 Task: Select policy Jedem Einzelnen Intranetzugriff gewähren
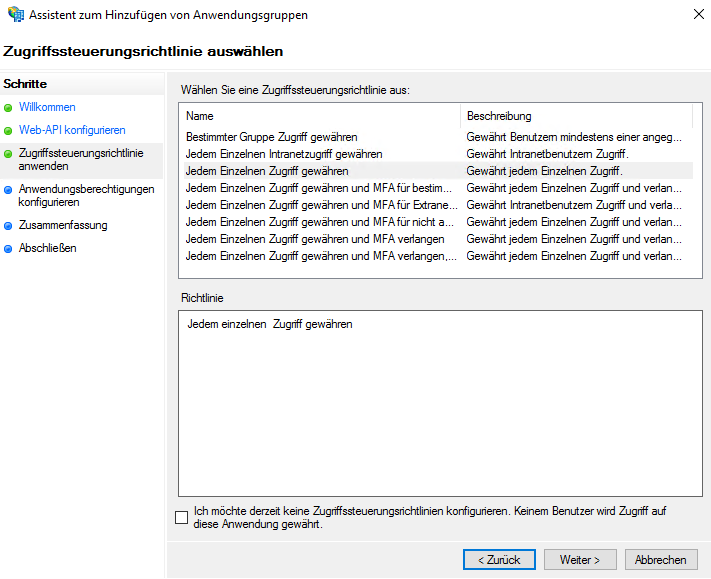[284, 154]
